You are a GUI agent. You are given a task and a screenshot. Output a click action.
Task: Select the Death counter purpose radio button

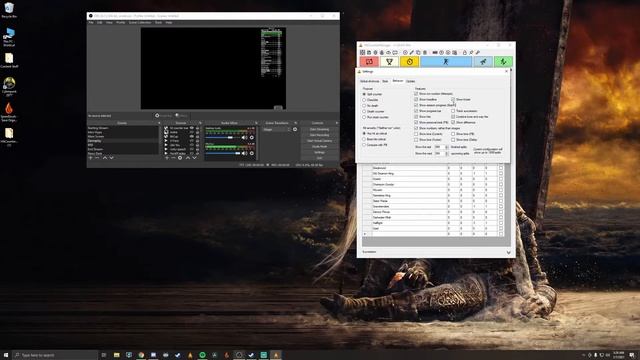[x=364, y=111]
